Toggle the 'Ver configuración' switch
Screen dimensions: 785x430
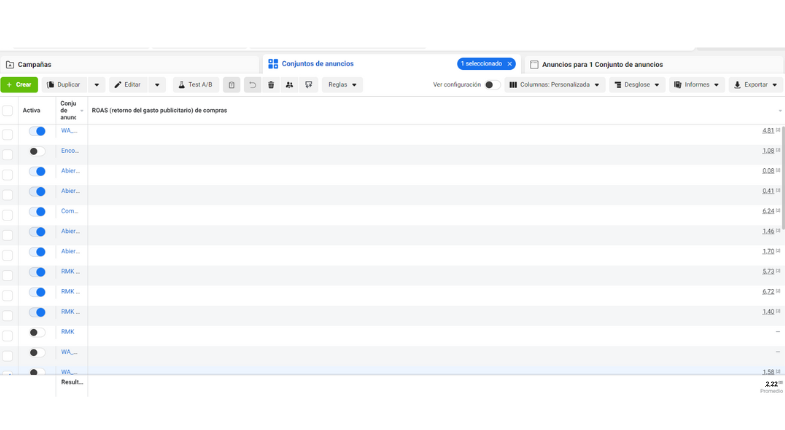491,85
